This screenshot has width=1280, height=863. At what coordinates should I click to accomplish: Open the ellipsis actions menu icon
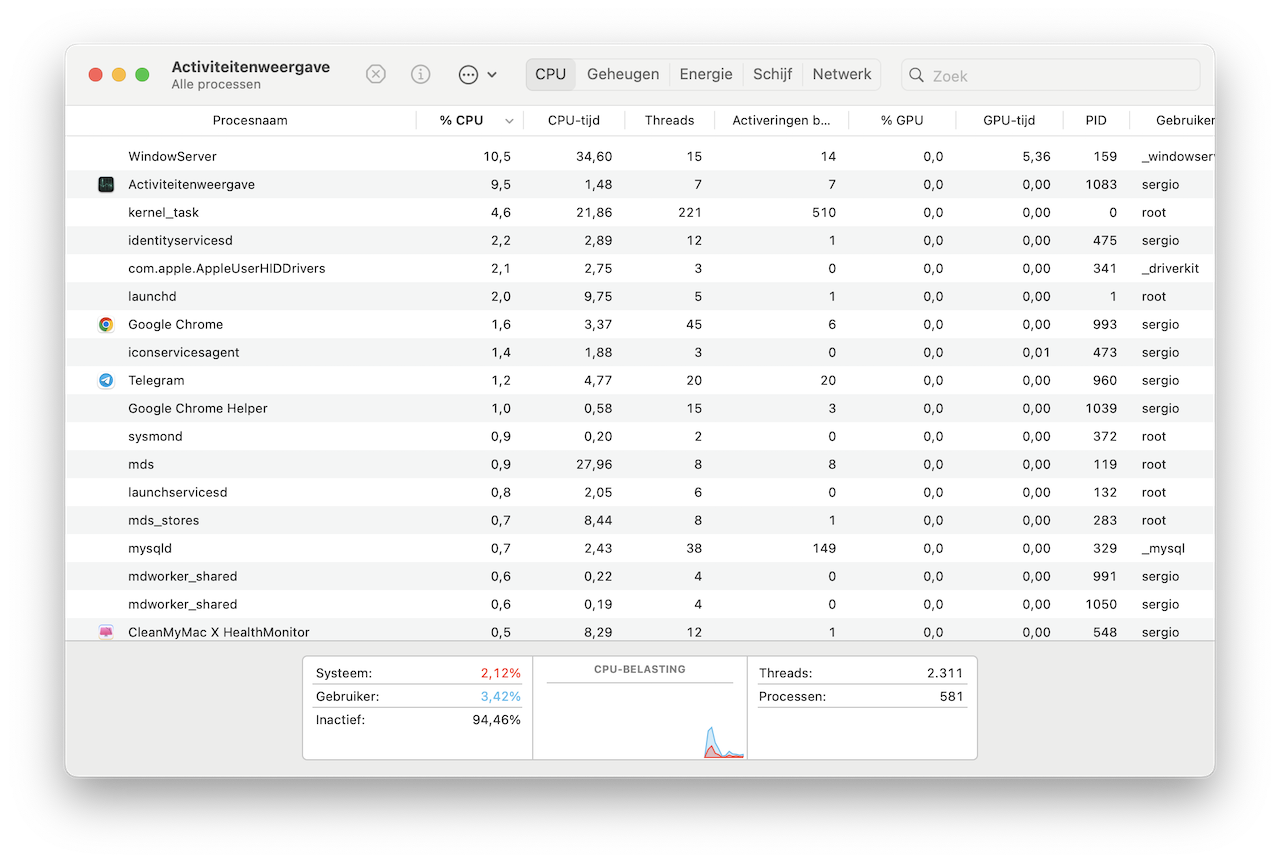coord(468,74)
